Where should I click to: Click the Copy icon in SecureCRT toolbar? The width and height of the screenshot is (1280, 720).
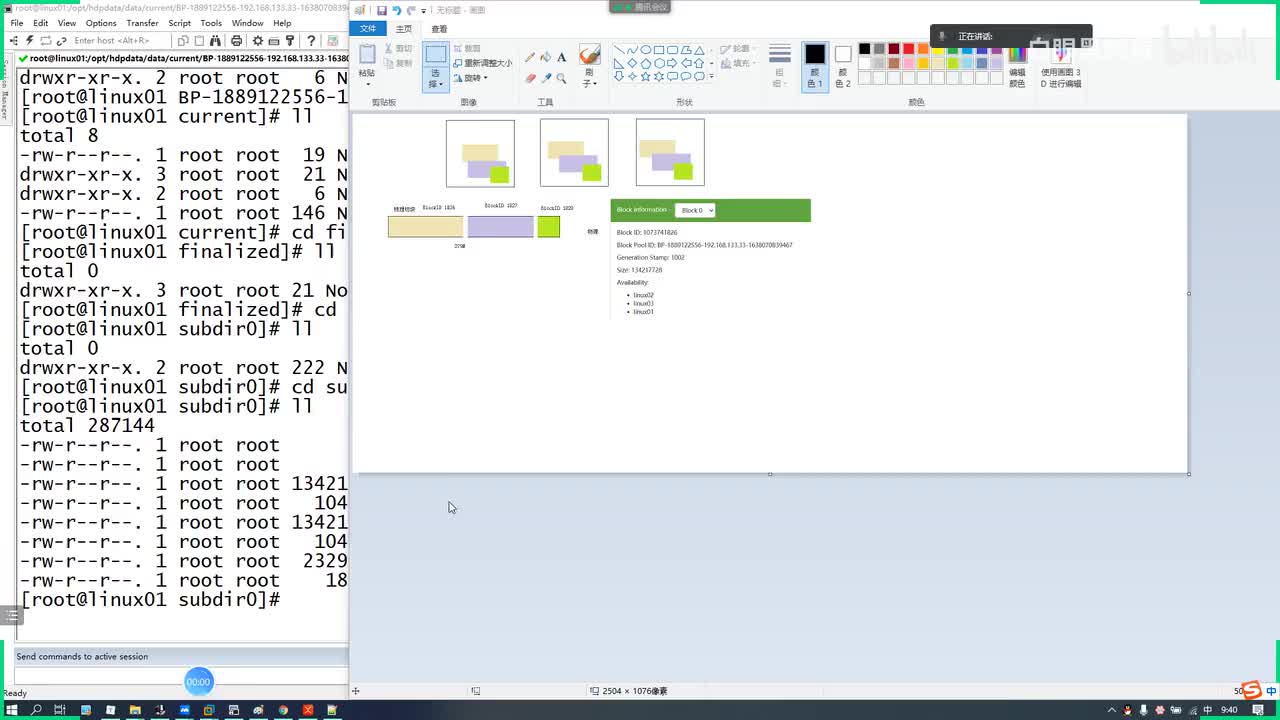[183, 41]
